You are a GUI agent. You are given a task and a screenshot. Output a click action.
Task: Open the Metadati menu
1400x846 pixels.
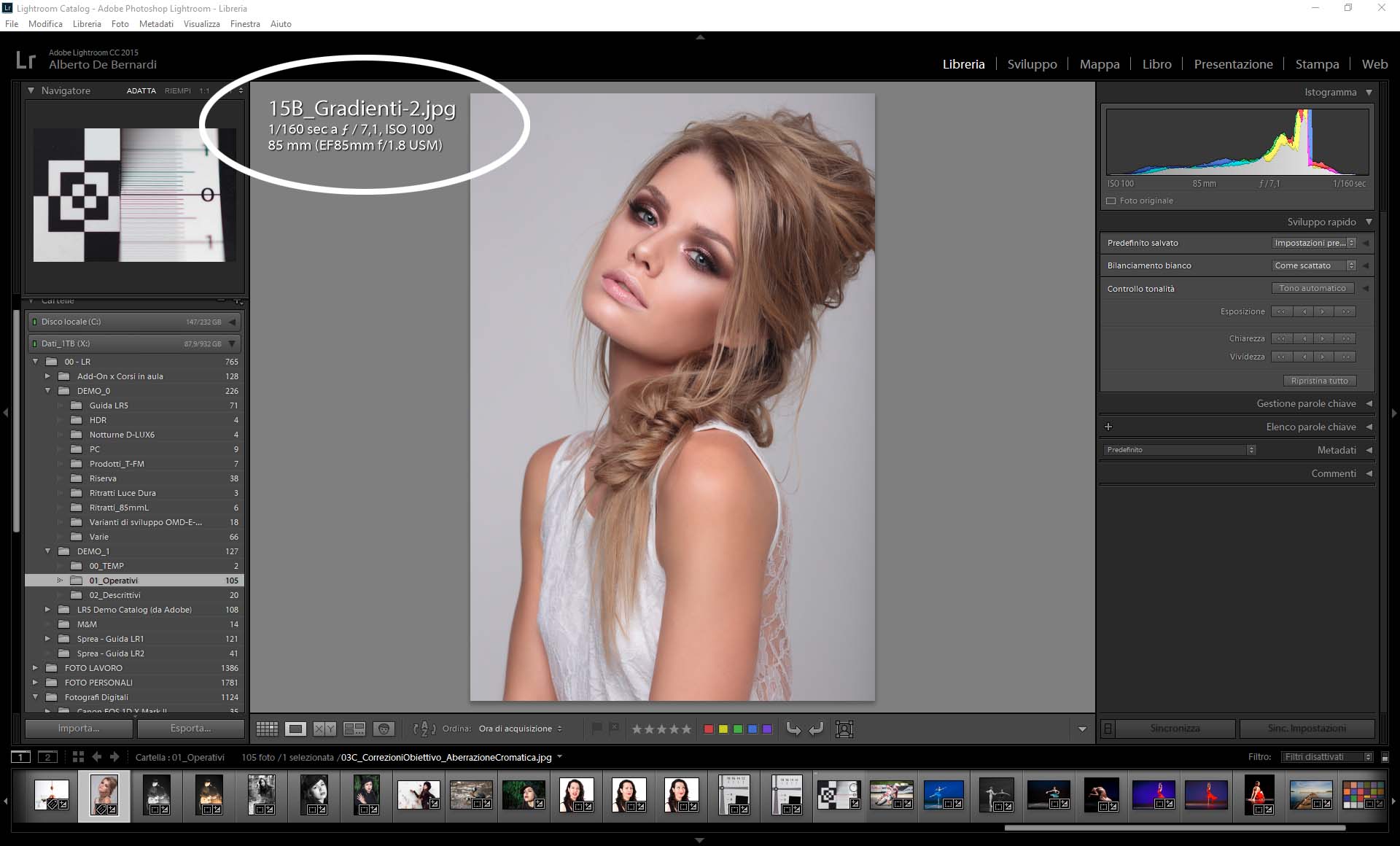click(156, 24)
